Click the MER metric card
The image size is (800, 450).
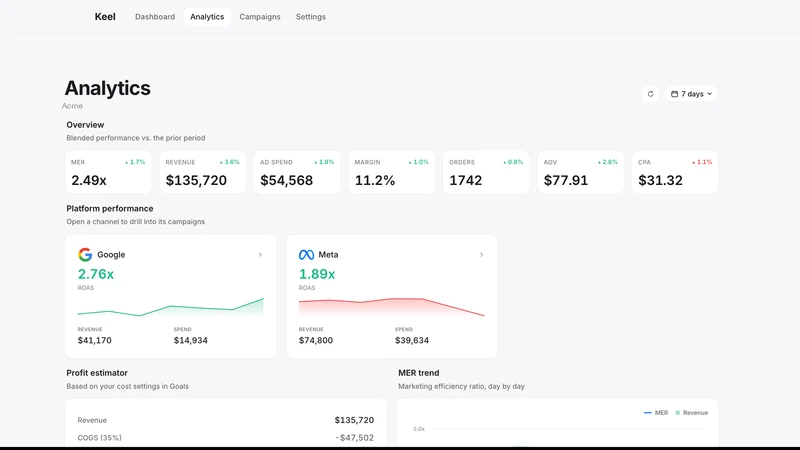(108, 172)
